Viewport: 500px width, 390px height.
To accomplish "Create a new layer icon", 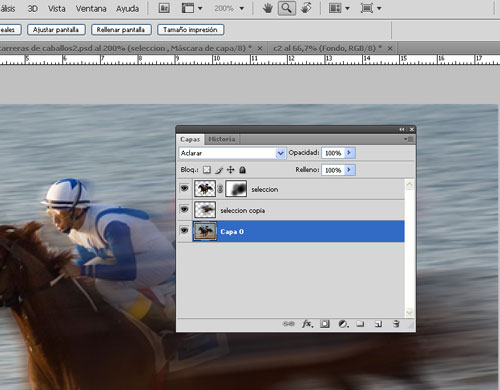I will pos(378,324).
